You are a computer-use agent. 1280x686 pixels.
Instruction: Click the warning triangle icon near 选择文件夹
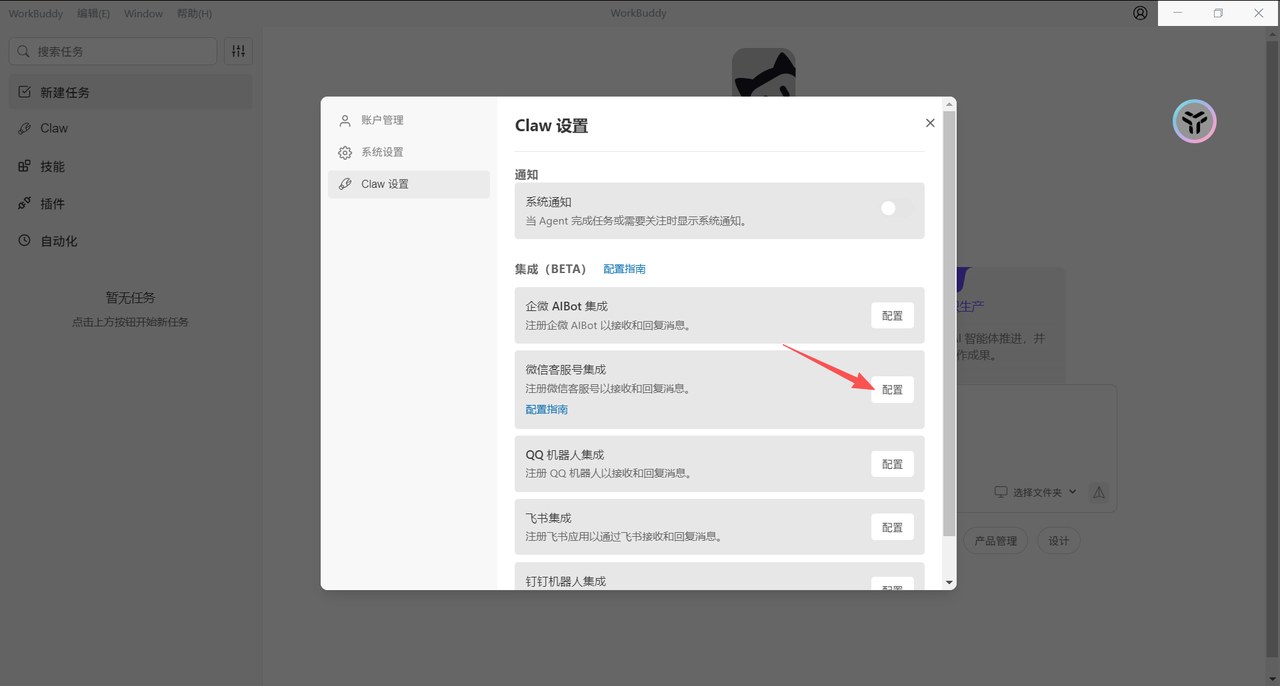(1099, 492)
